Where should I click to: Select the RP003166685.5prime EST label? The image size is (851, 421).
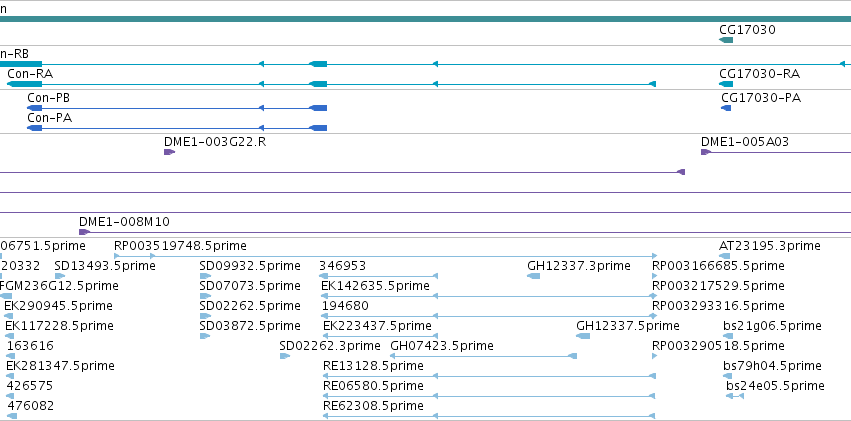[x=719, y=266]
